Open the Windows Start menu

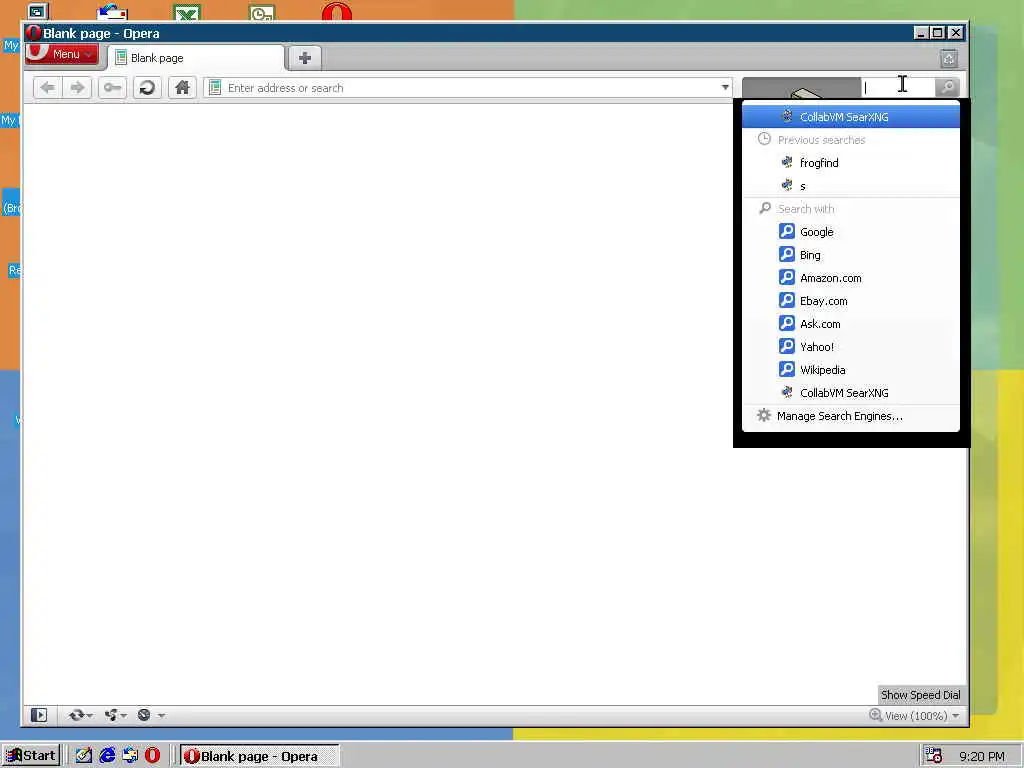pos(31,756)
